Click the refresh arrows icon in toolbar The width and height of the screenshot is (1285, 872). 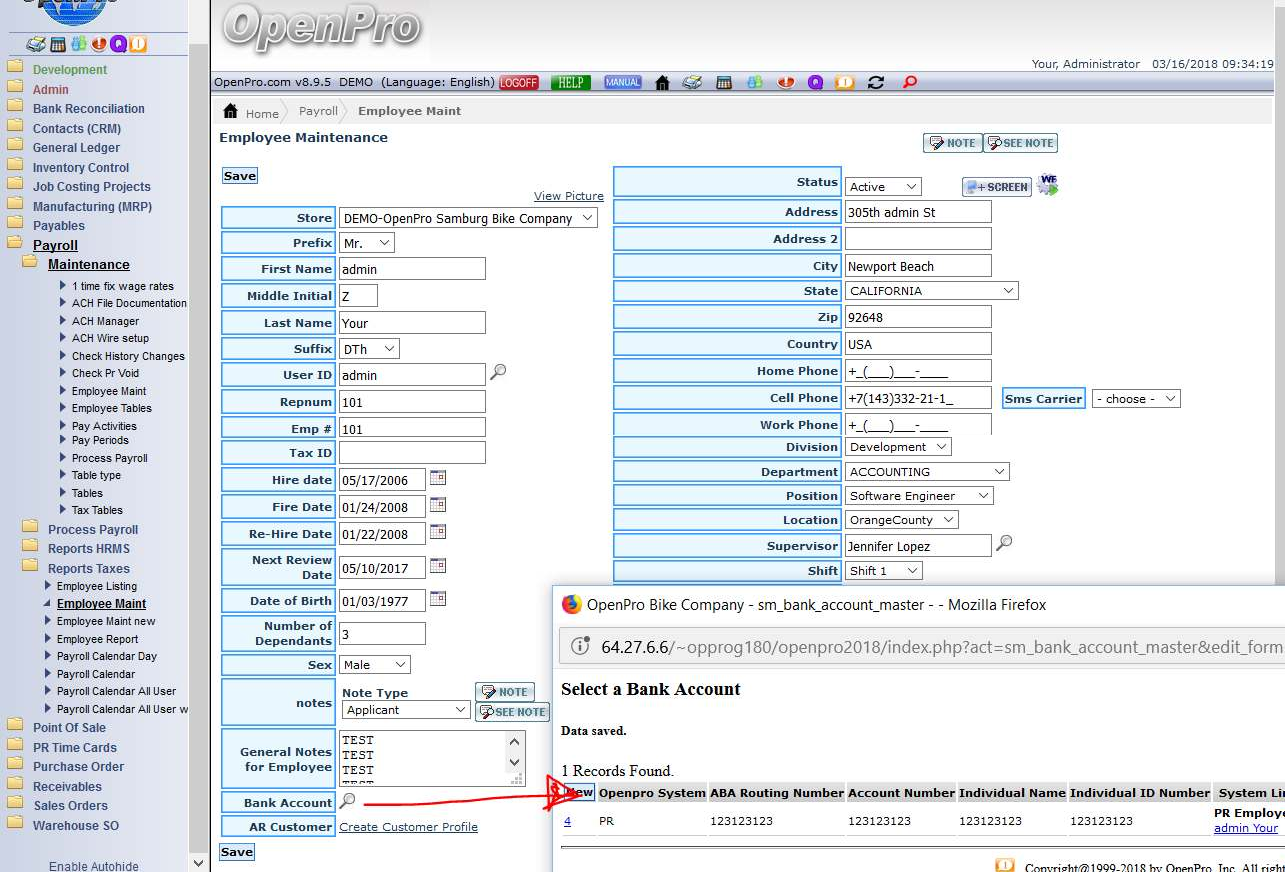(876, 83)
